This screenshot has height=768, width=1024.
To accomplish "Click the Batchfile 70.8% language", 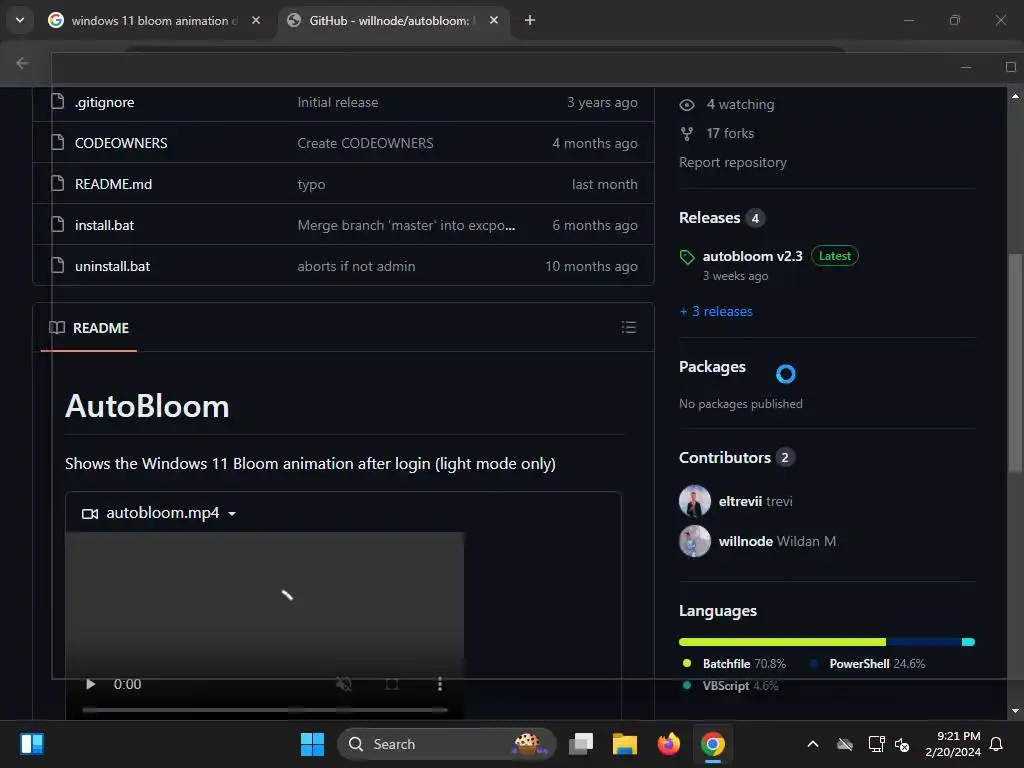I will point(744,664).
